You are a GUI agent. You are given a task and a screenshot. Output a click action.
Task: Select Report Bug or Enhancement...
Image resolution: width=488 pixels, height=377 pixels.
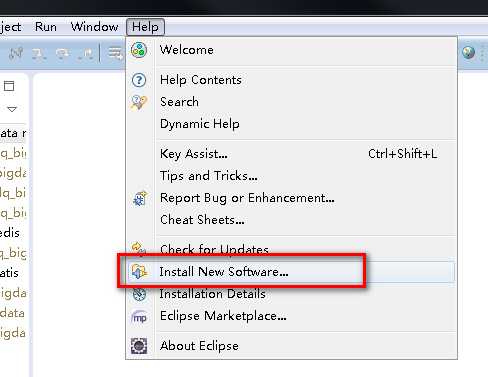click(291, 198)
